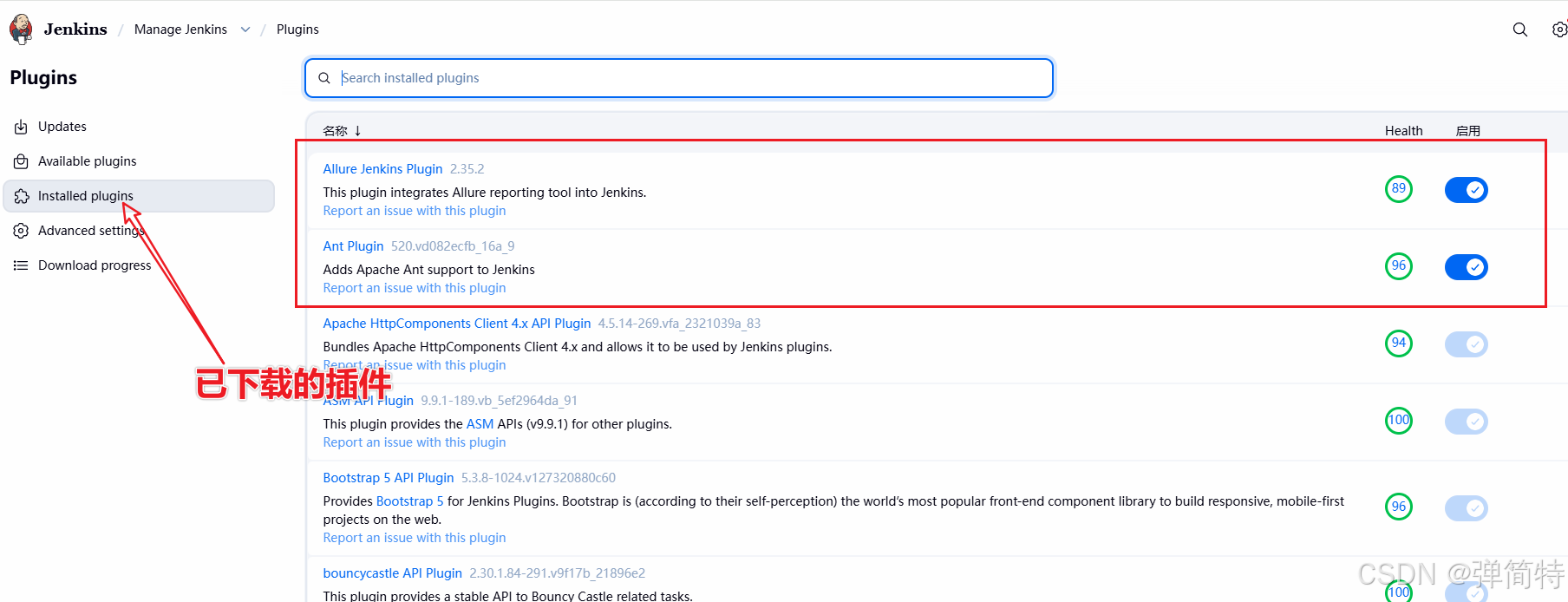Report an issue with Ant Plugin
The height and width of the screenshot is (602, 1568).
point(415,288)
